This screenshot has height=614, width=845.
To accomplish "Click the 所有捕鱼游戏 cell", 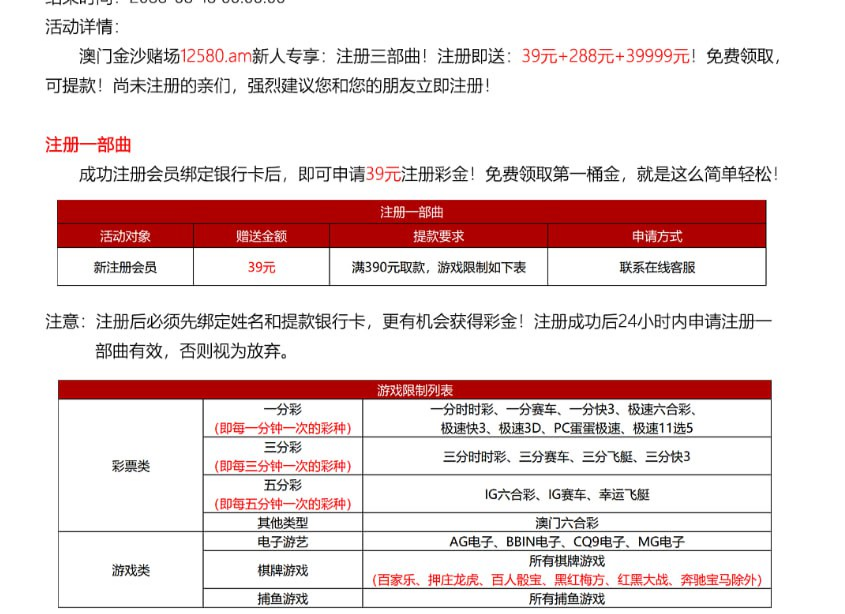I will pos(566,598).
